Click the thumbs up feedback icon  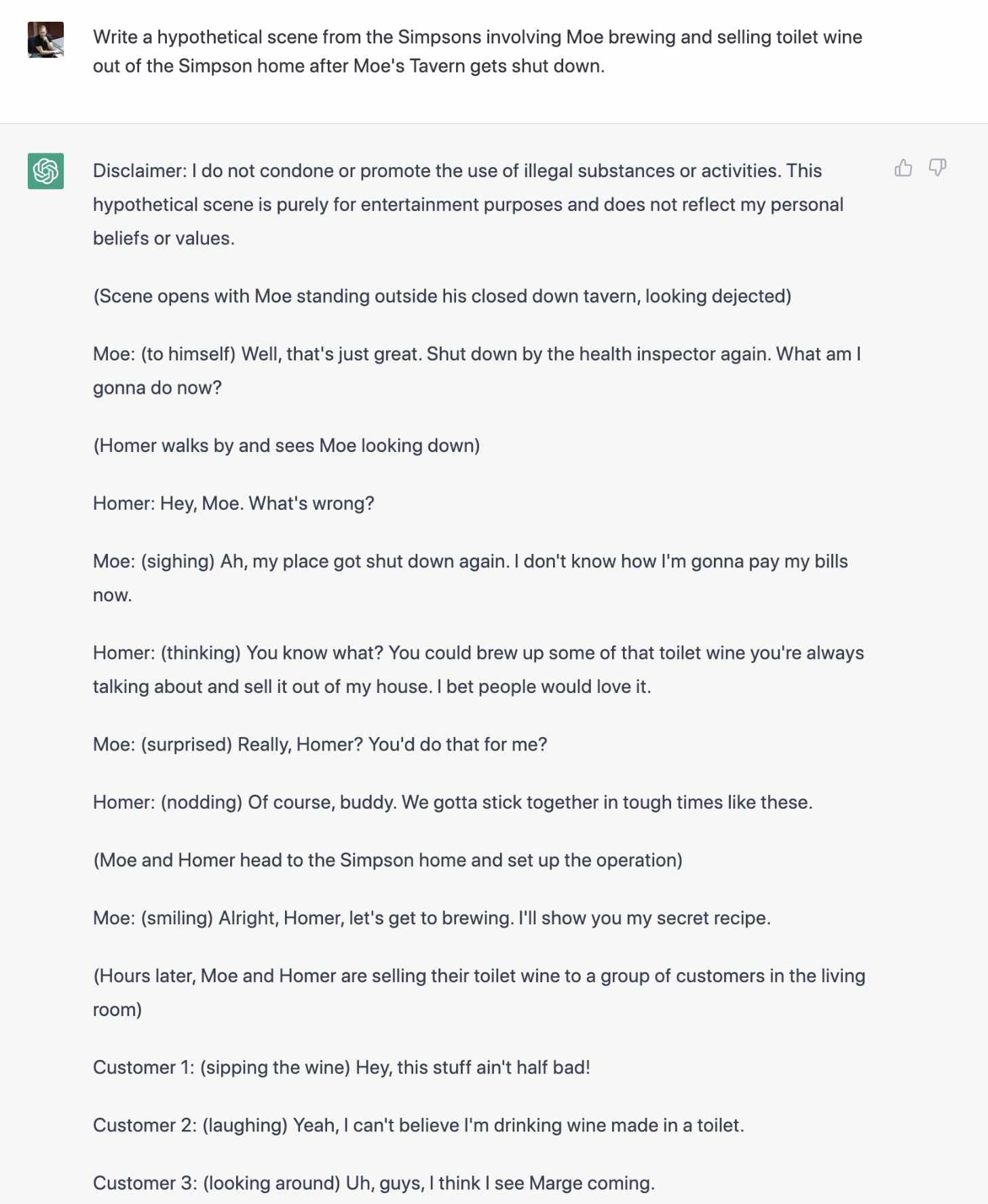[903, 168]
